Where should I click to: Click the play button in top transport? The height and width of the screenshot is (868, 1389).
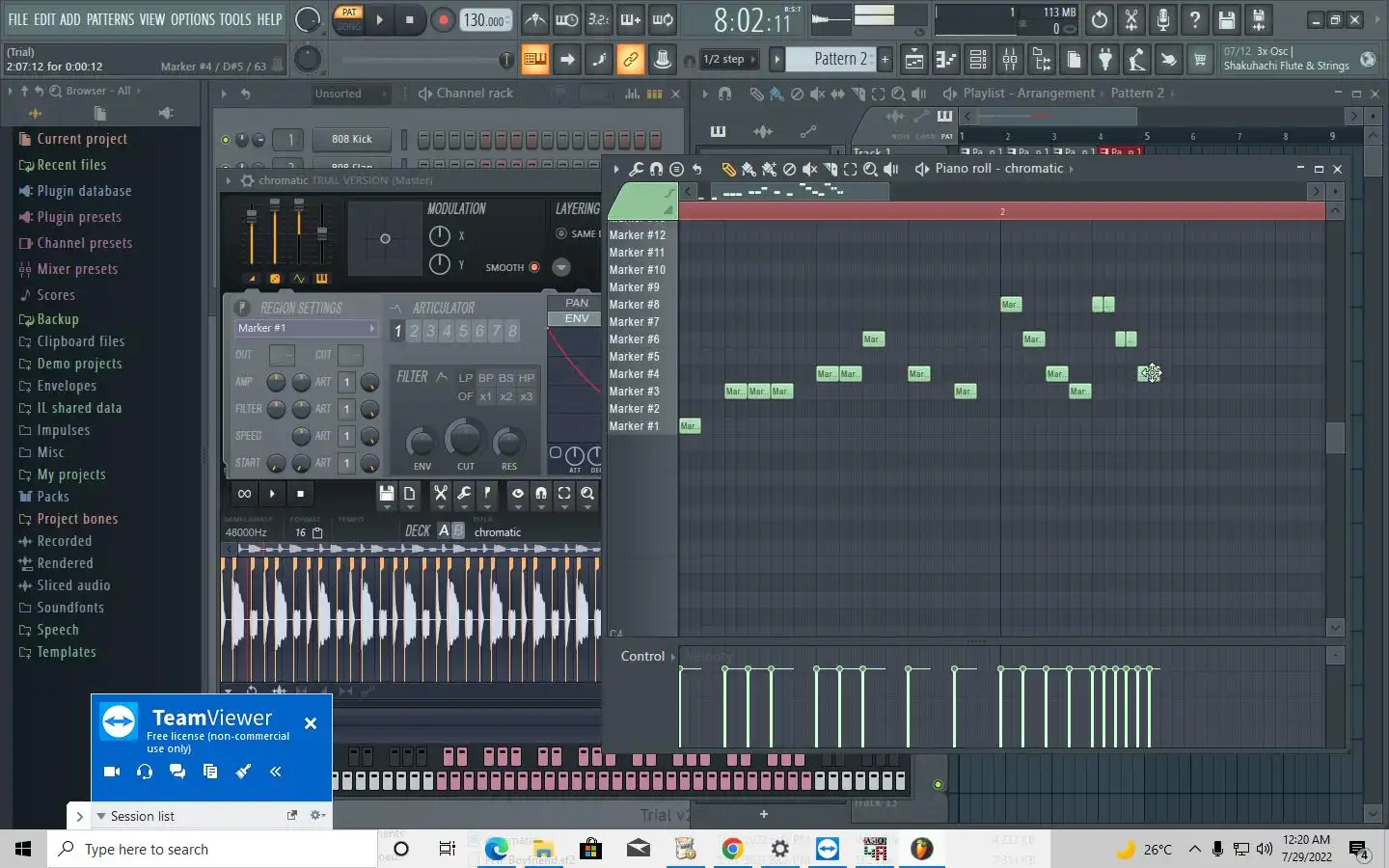[379, 19]
